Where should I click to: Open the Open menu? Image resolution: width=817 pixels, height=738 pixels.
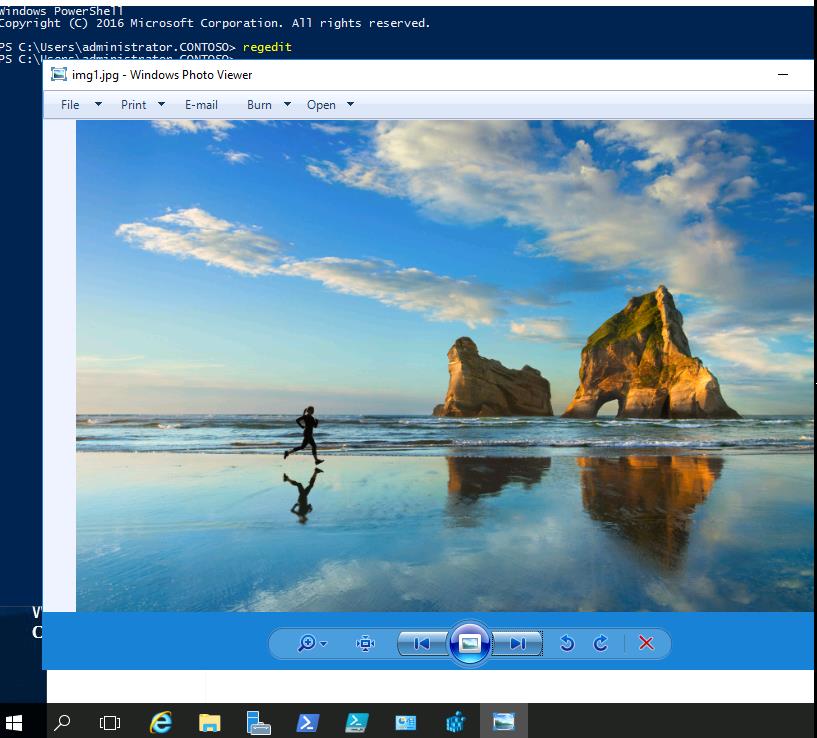[321, 105]
